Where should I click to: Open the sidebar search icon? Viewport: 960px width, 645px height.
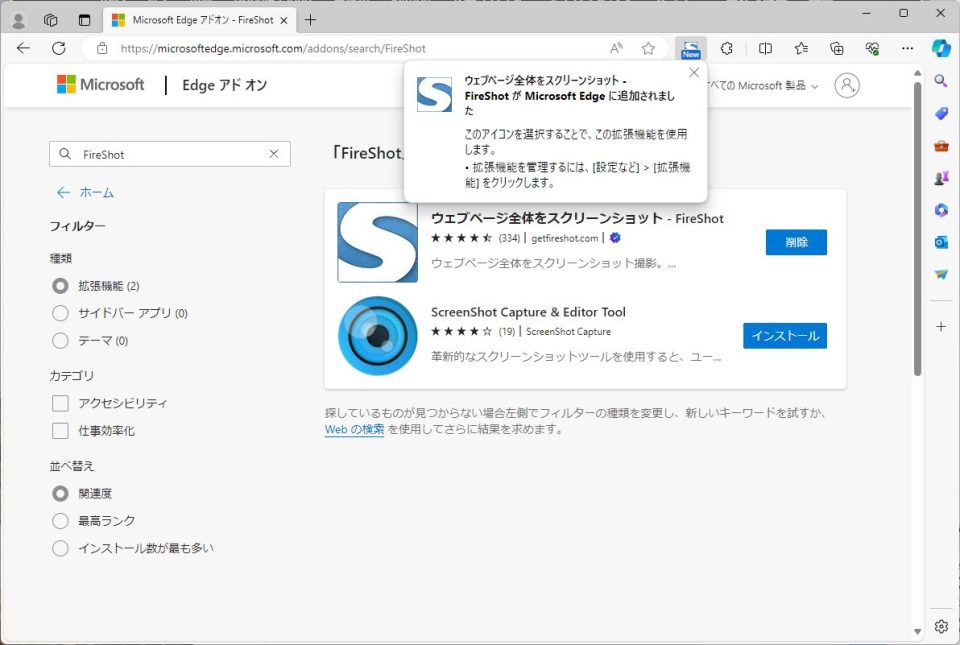click(x=941, y=81)
